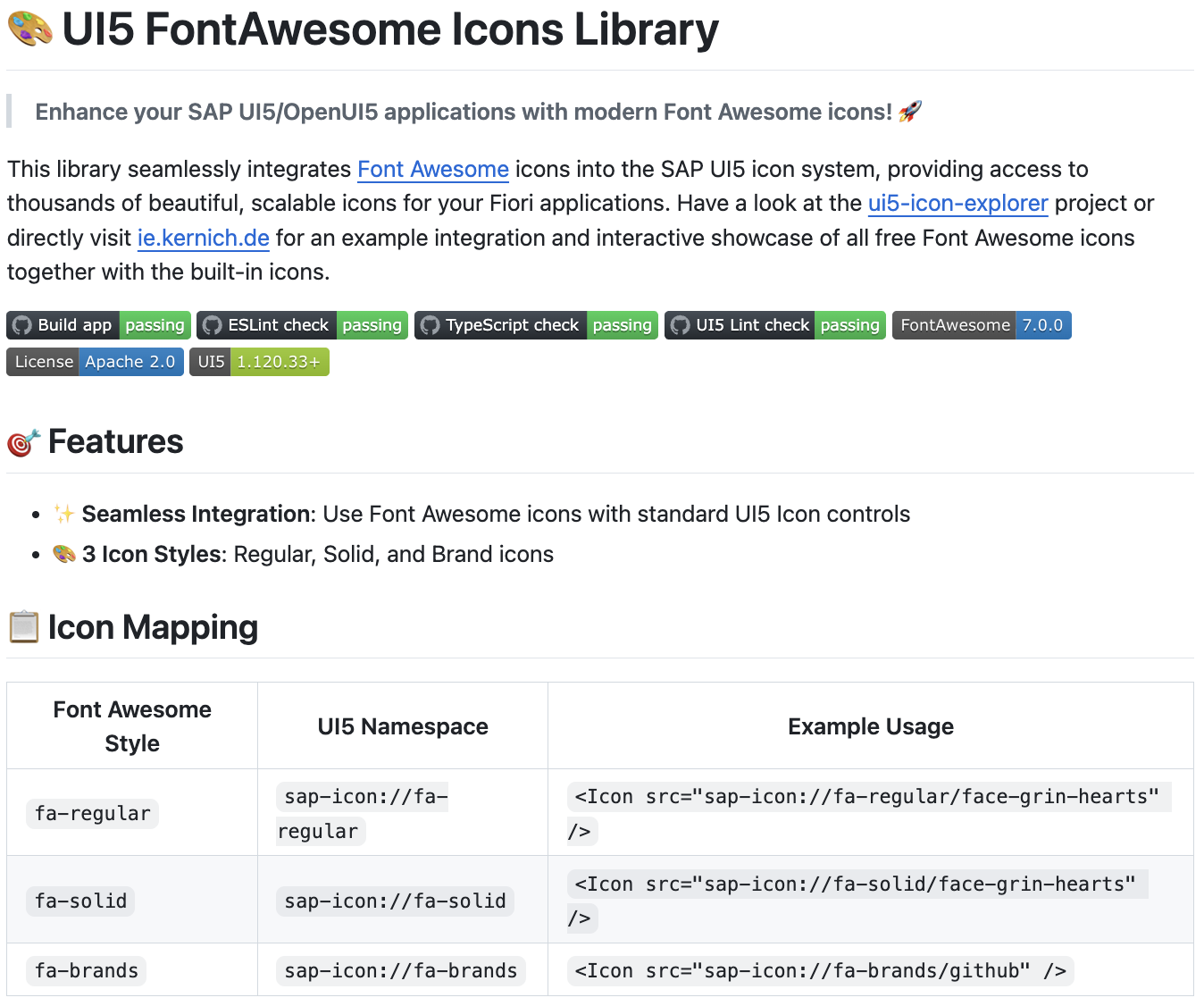Open the Font Awesome link

(x=432, y=169)
